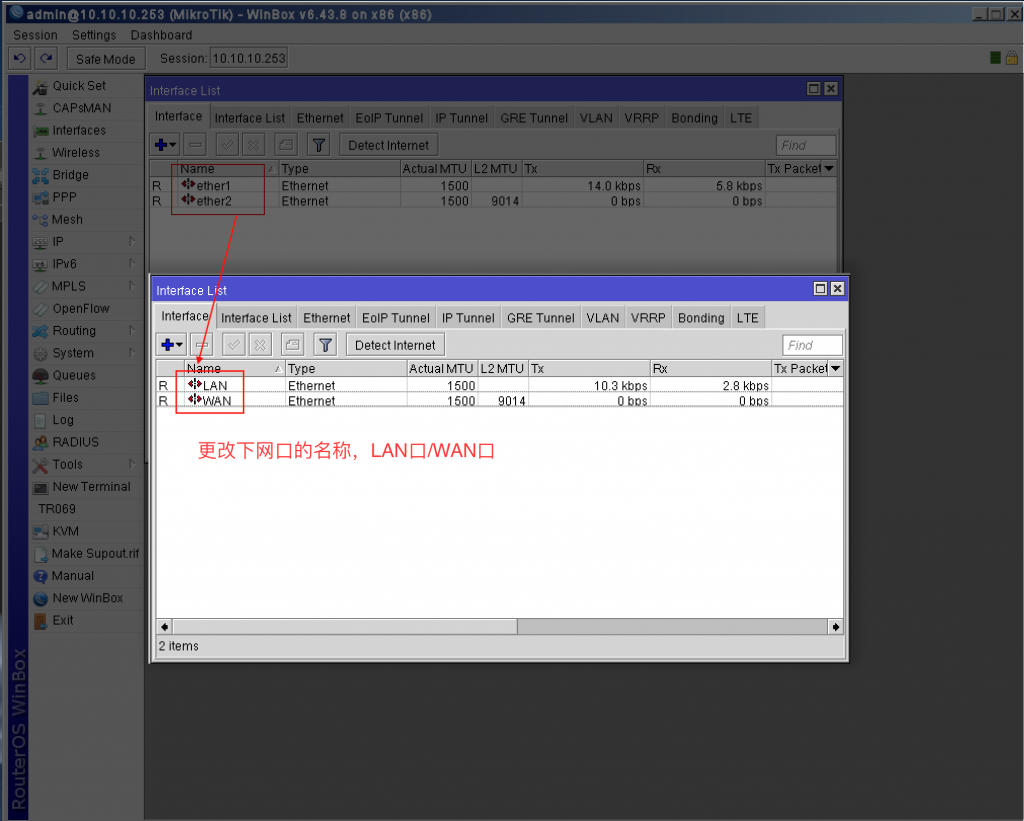Image resolution: width=1024 pixels, height=821 pixels.
Task: Click the Undo arrow in WinBox toolbar
Action: pyautogui.click(x=20, y=59)
